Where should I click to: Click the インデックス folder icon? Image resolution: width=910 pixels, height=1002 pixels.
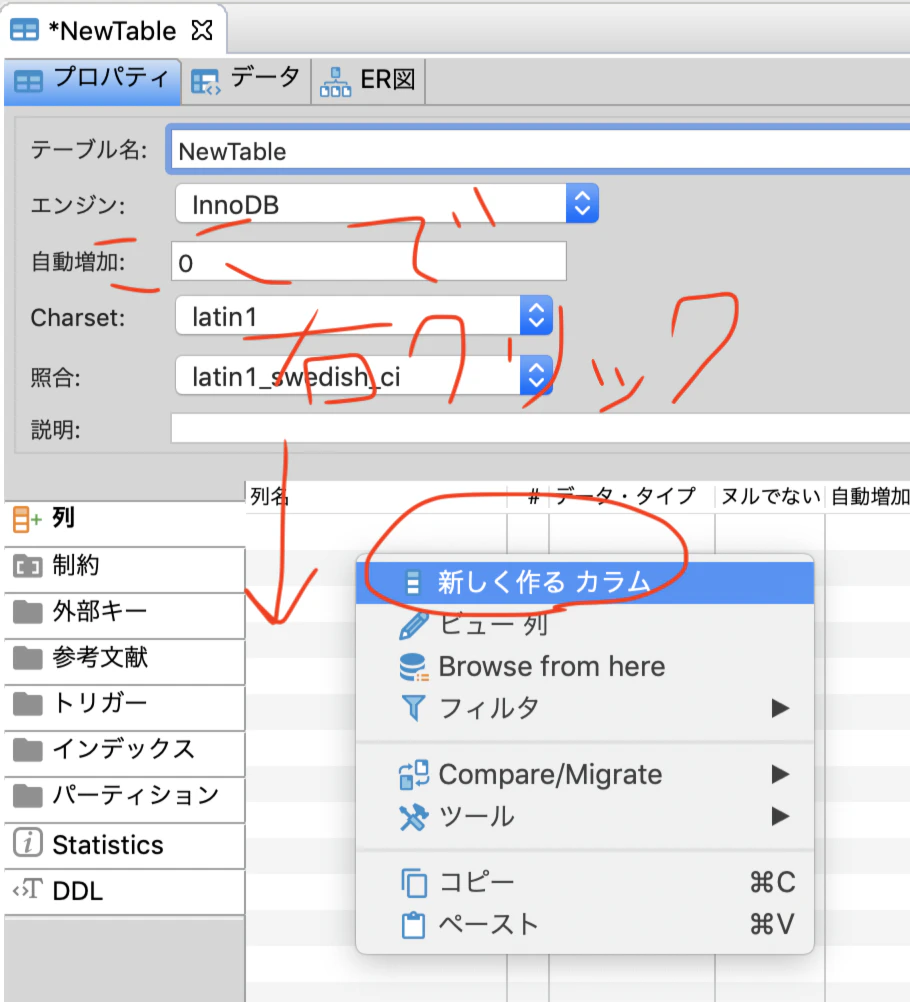(x=27, y=750)
